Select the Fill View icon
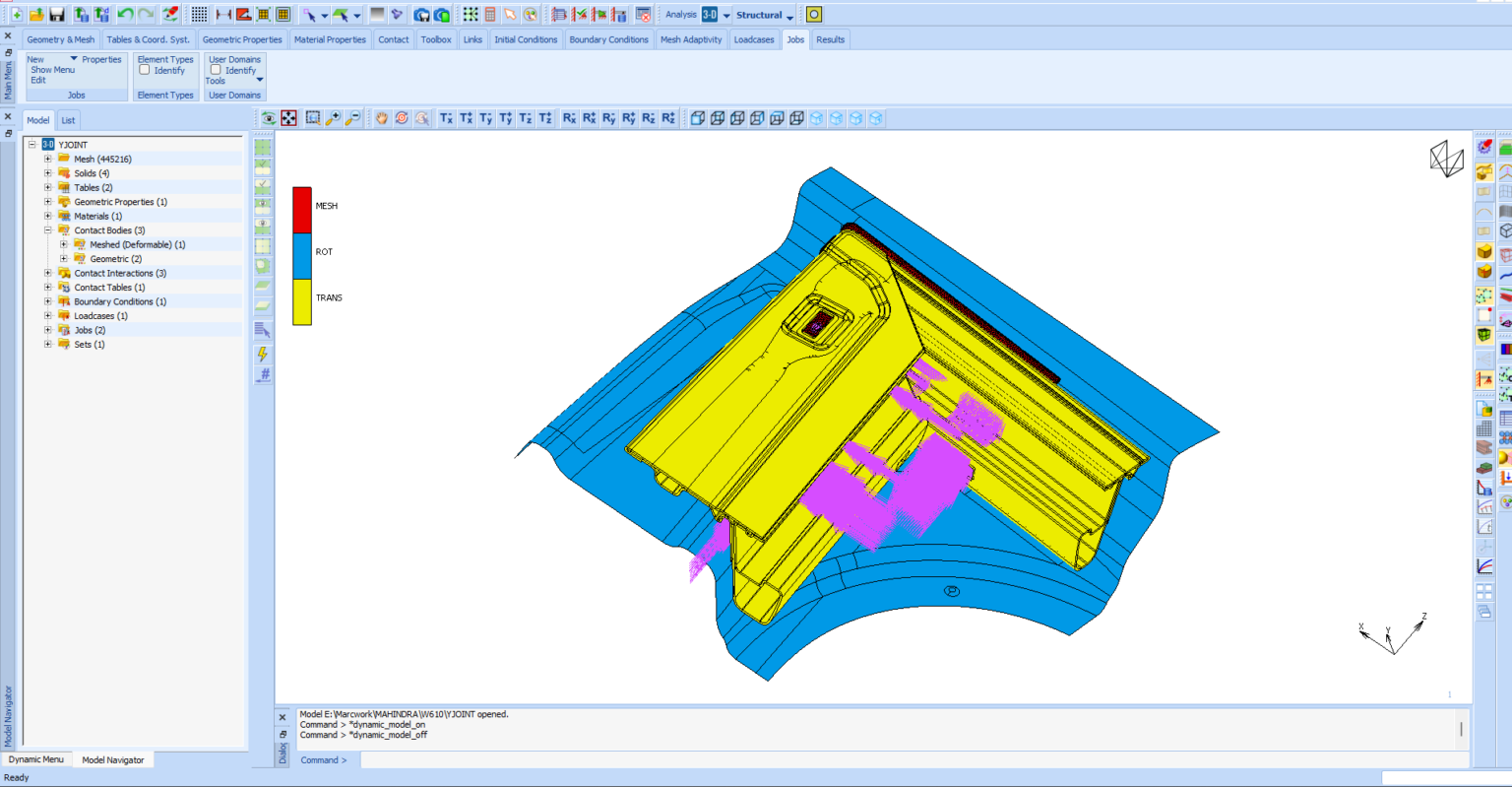 (288, 118)
